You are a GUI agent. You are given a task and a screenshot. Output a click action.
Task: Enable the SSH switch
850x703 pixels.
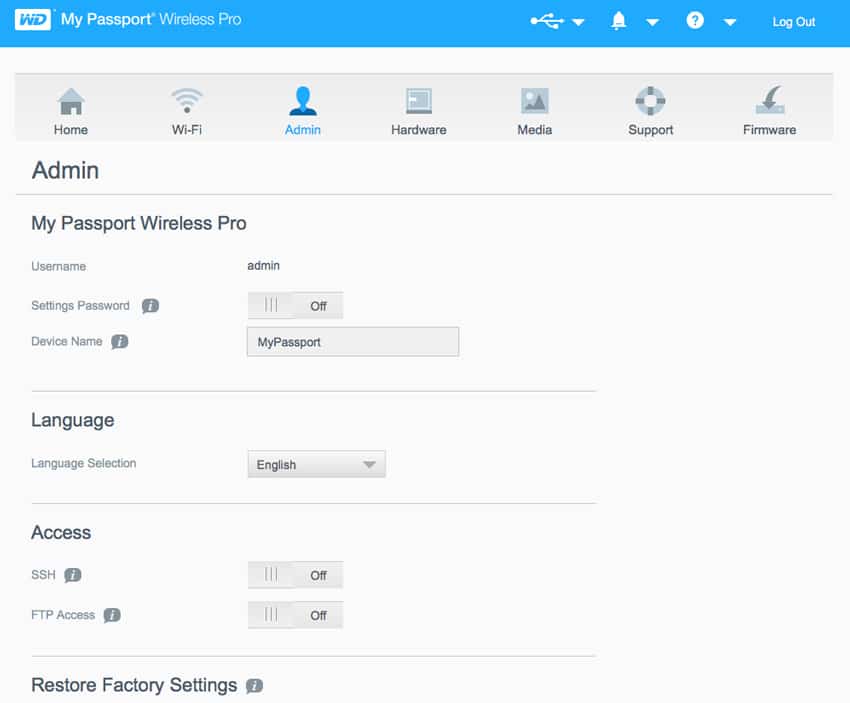pos(295,575)
